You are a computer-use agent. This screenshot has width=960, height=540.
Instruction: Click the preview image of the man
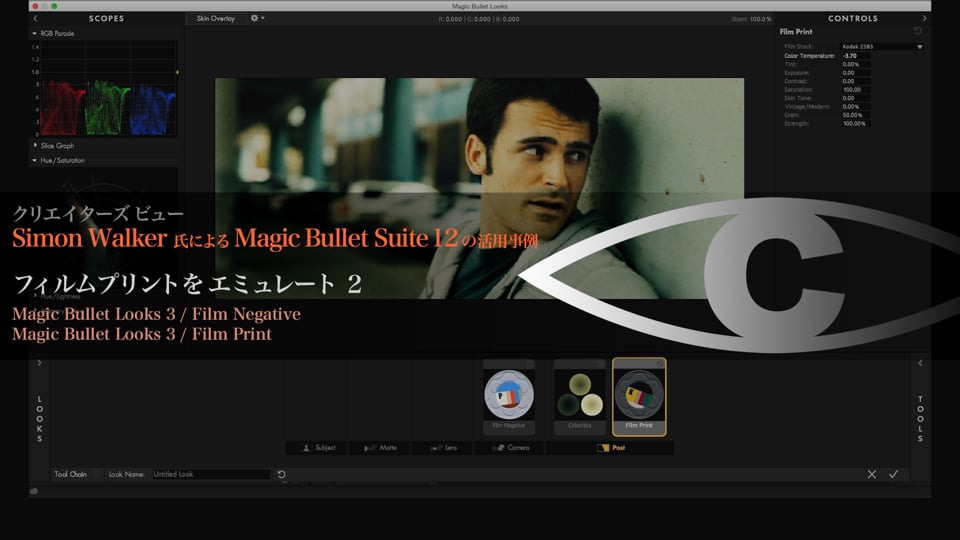(x=479, y=188)
